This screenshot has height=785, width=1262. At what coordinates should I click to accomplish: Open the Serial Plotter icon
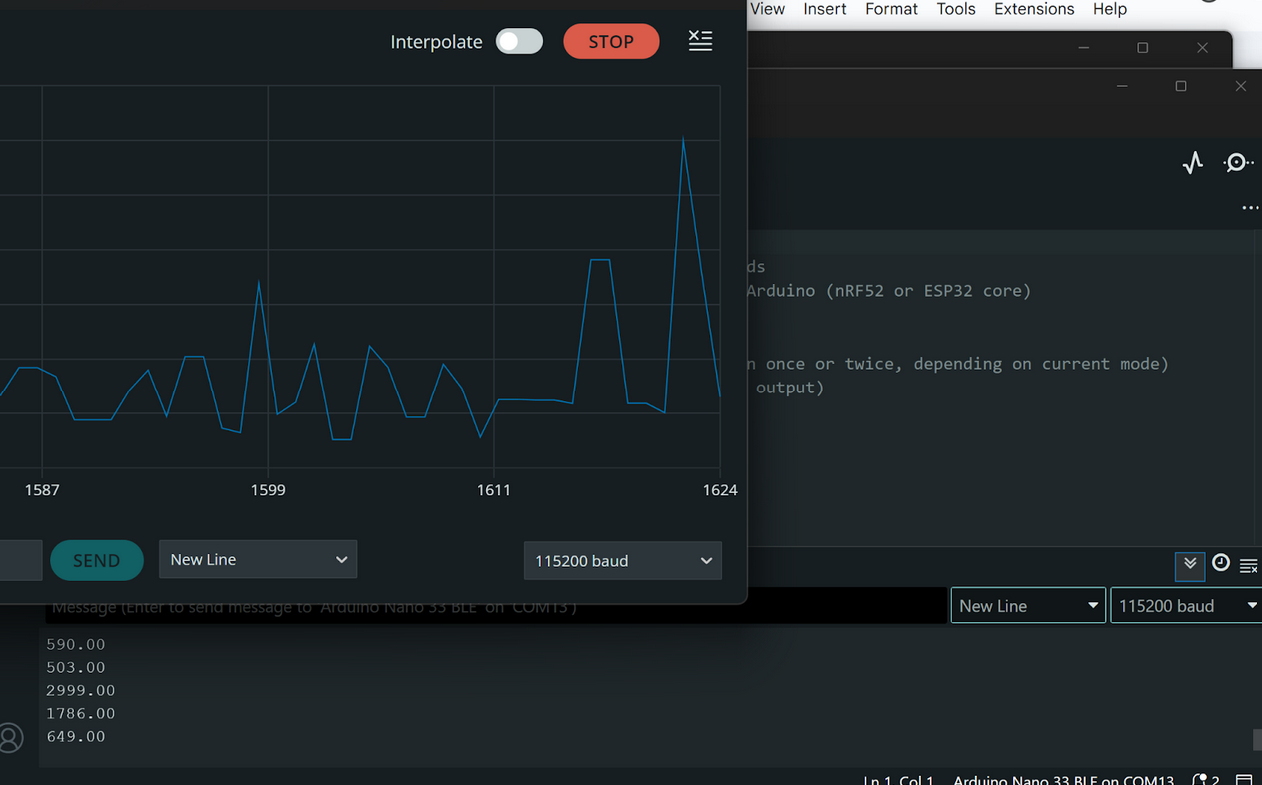coord(1193,162)
